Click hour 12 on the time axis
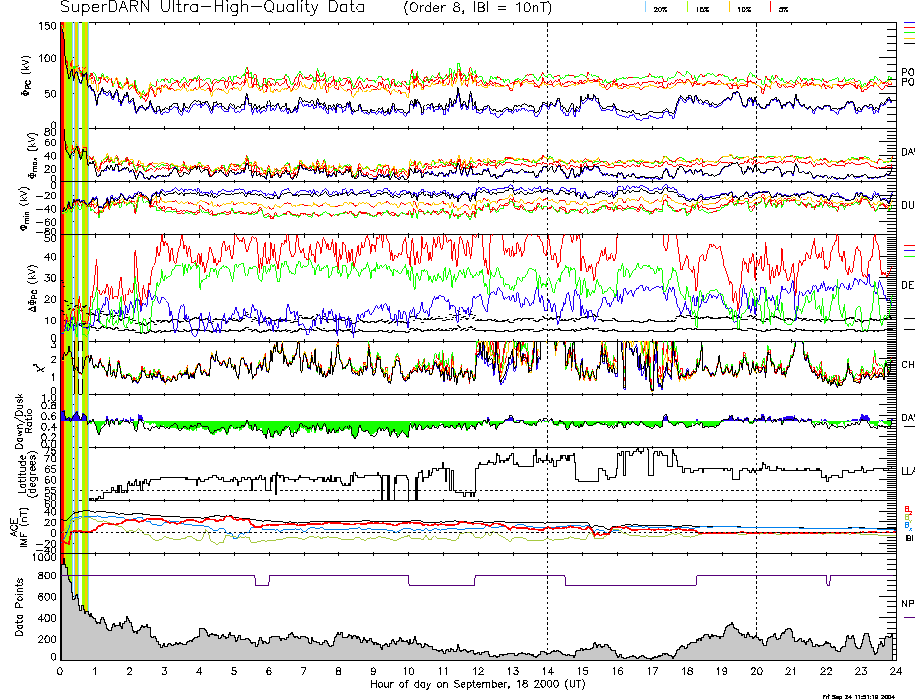This screenshot has width=915, height=700. (x=478, y=671)
